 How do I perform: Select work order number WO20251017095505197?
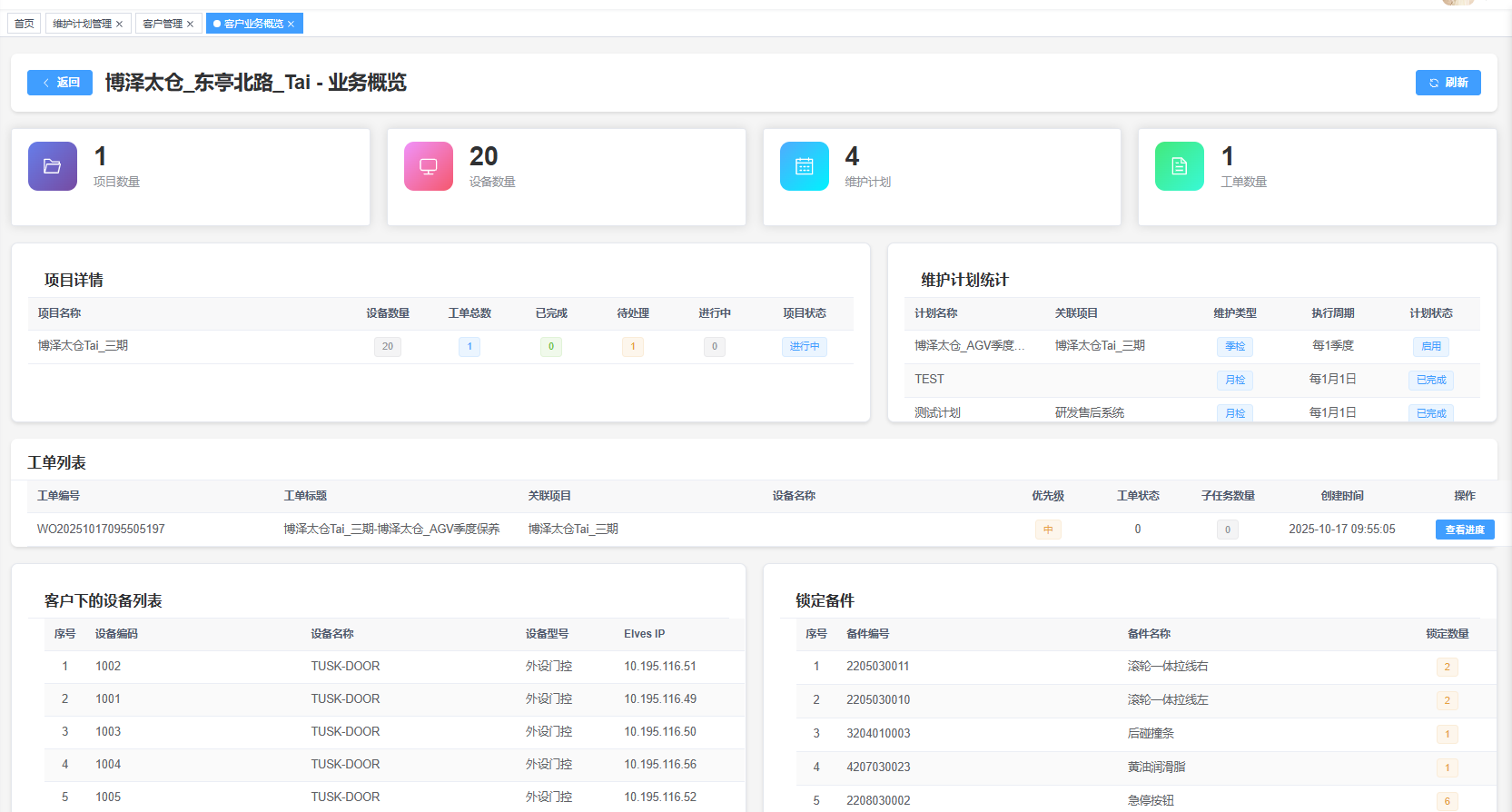pyautogui.click(x=101, y=530)
